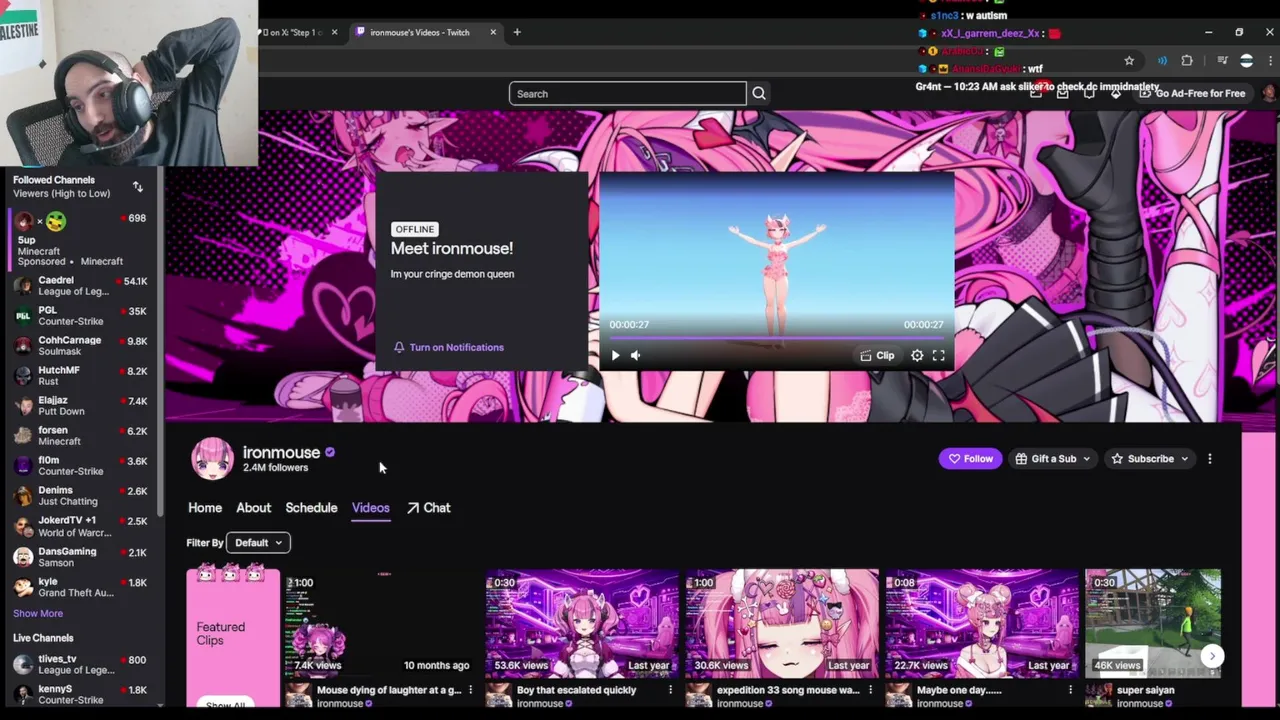Open the 'Mouse dying of laughter' clip thumbnail
This screenshot has width=1280, height=720.
click(x=382, y=623)
